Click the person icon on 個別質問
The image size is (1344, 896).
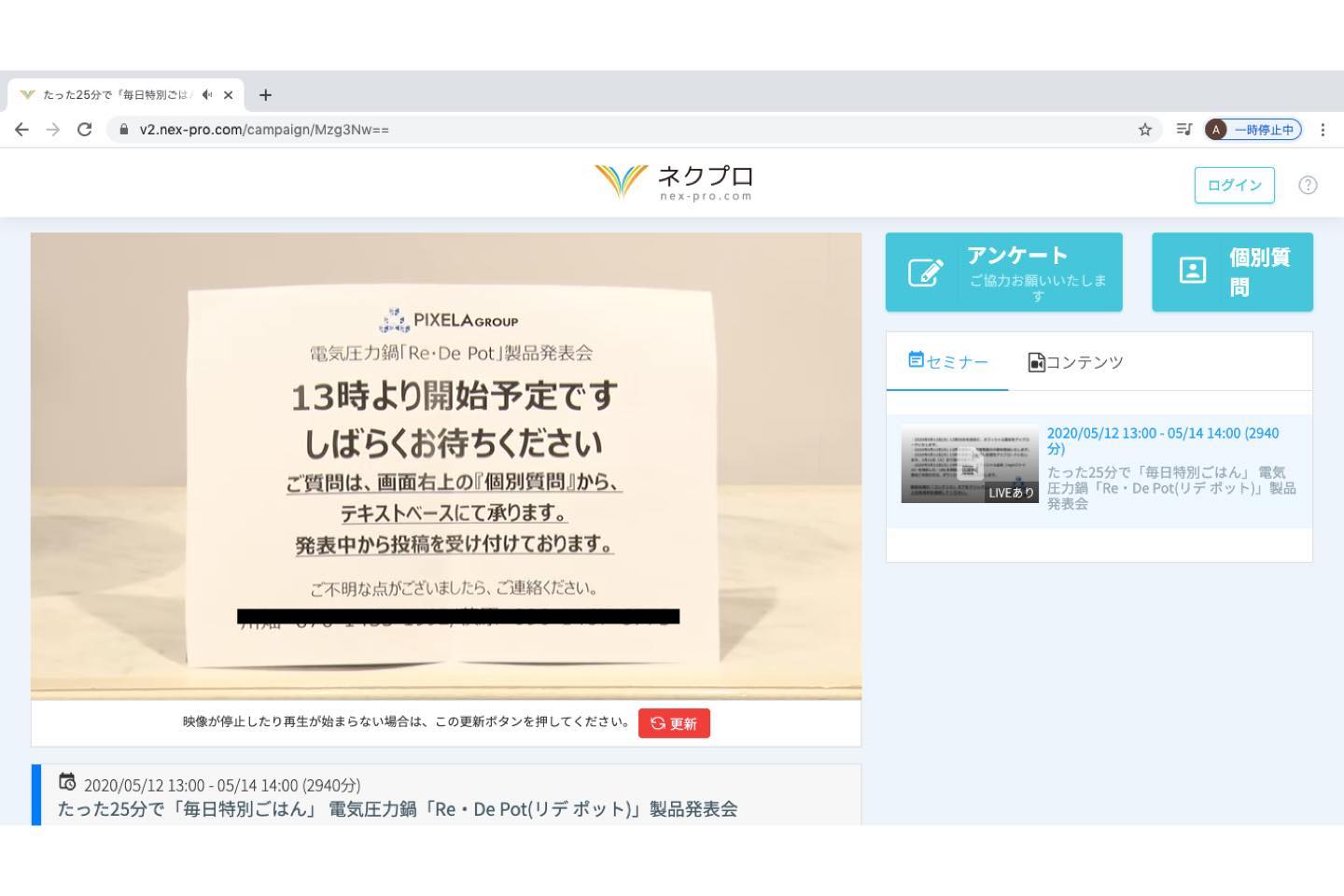click(x=1193, y=271)
